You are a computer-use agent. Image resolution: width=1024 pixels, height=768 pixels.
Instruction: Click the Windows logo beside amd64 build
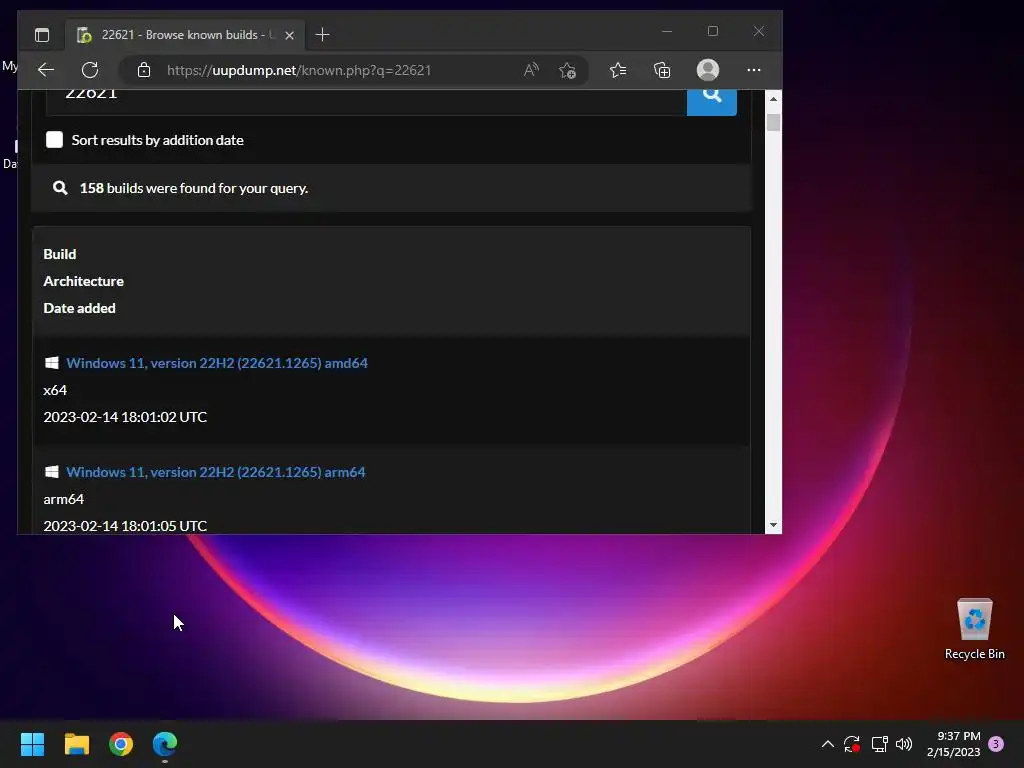pyautogui.click(x=52, y=363)
